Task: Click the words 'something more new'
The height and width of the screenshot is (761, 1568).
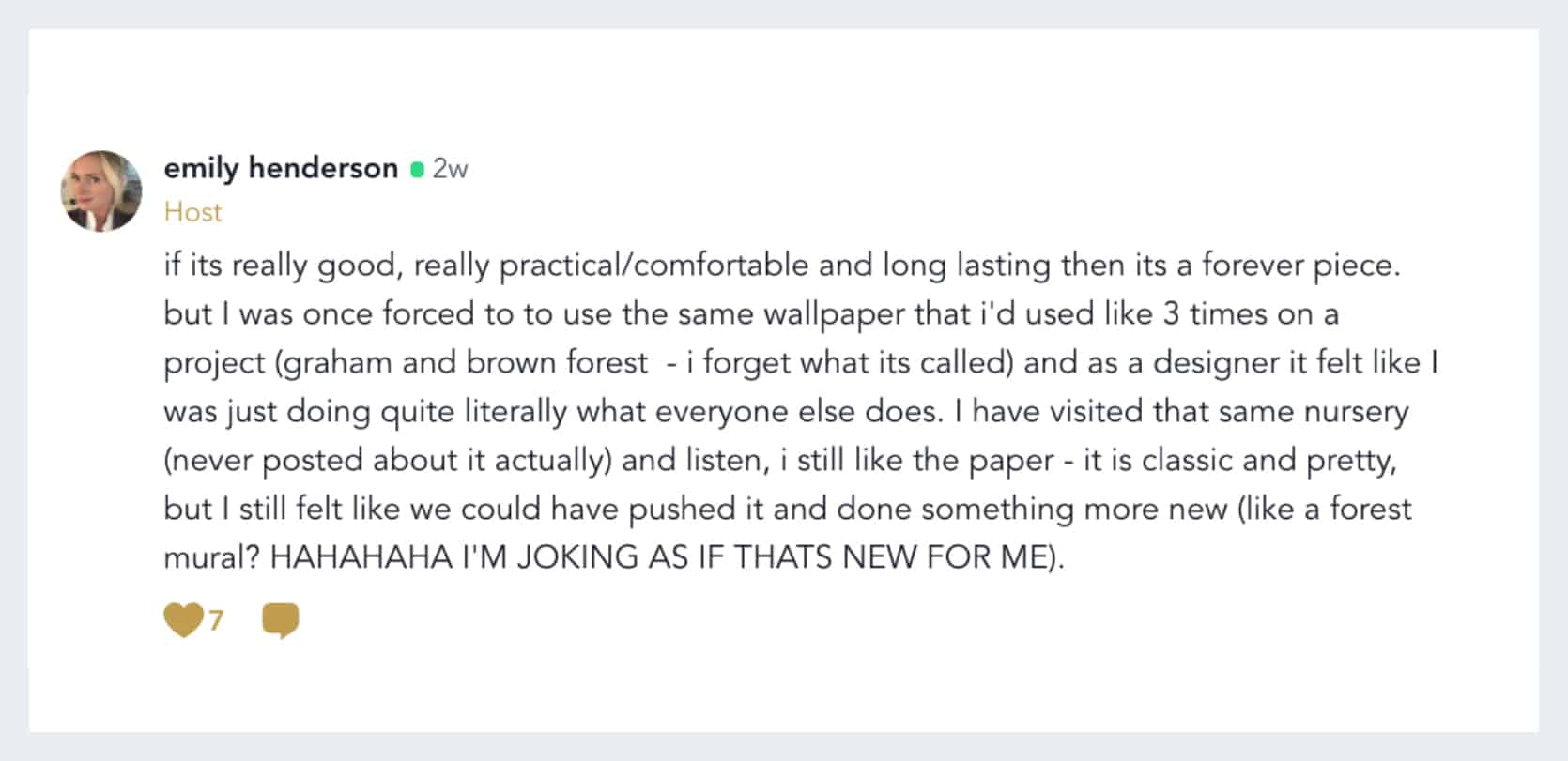Action: [1074, 510]
